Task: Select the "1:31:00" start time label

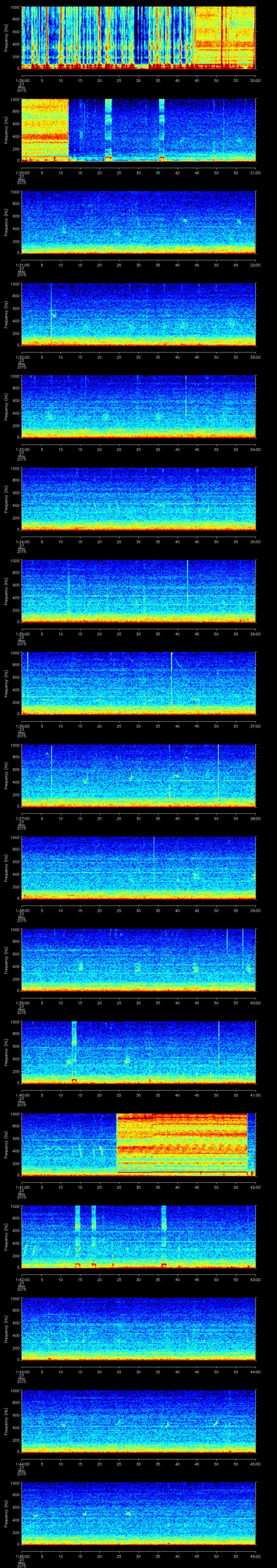Action: click(x=22, y=265)
